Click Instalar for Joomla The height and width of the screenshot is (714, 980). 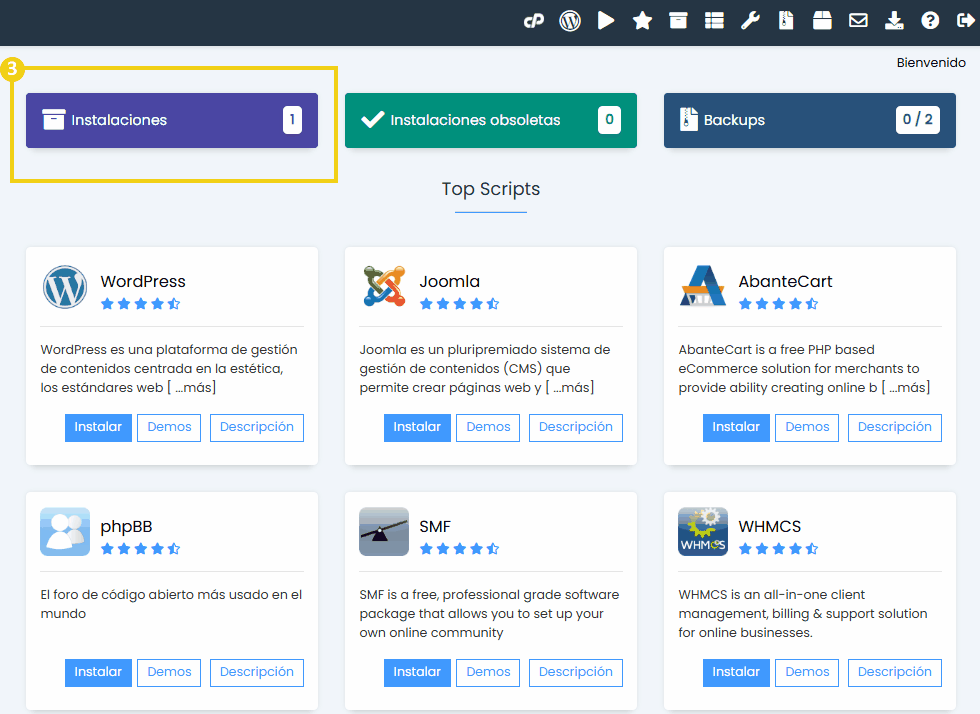[417, 428]
